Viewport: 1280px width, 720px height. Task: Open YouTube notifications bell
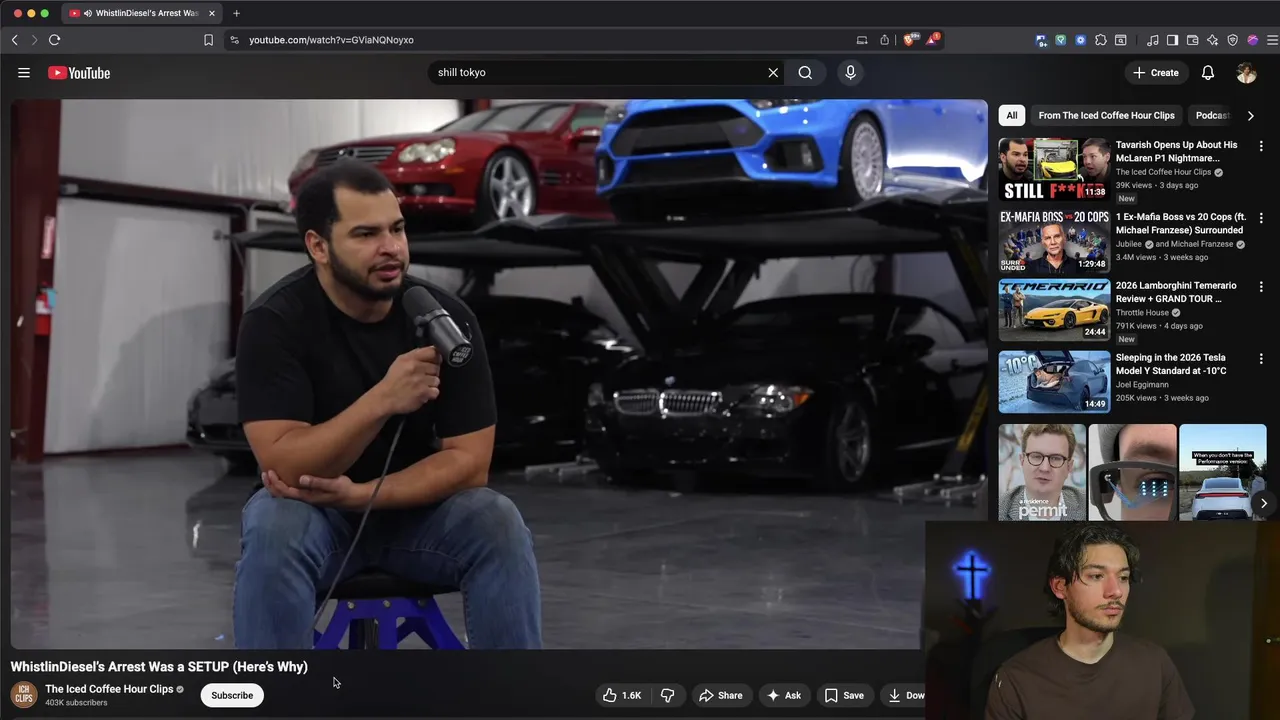point(1208,73)
